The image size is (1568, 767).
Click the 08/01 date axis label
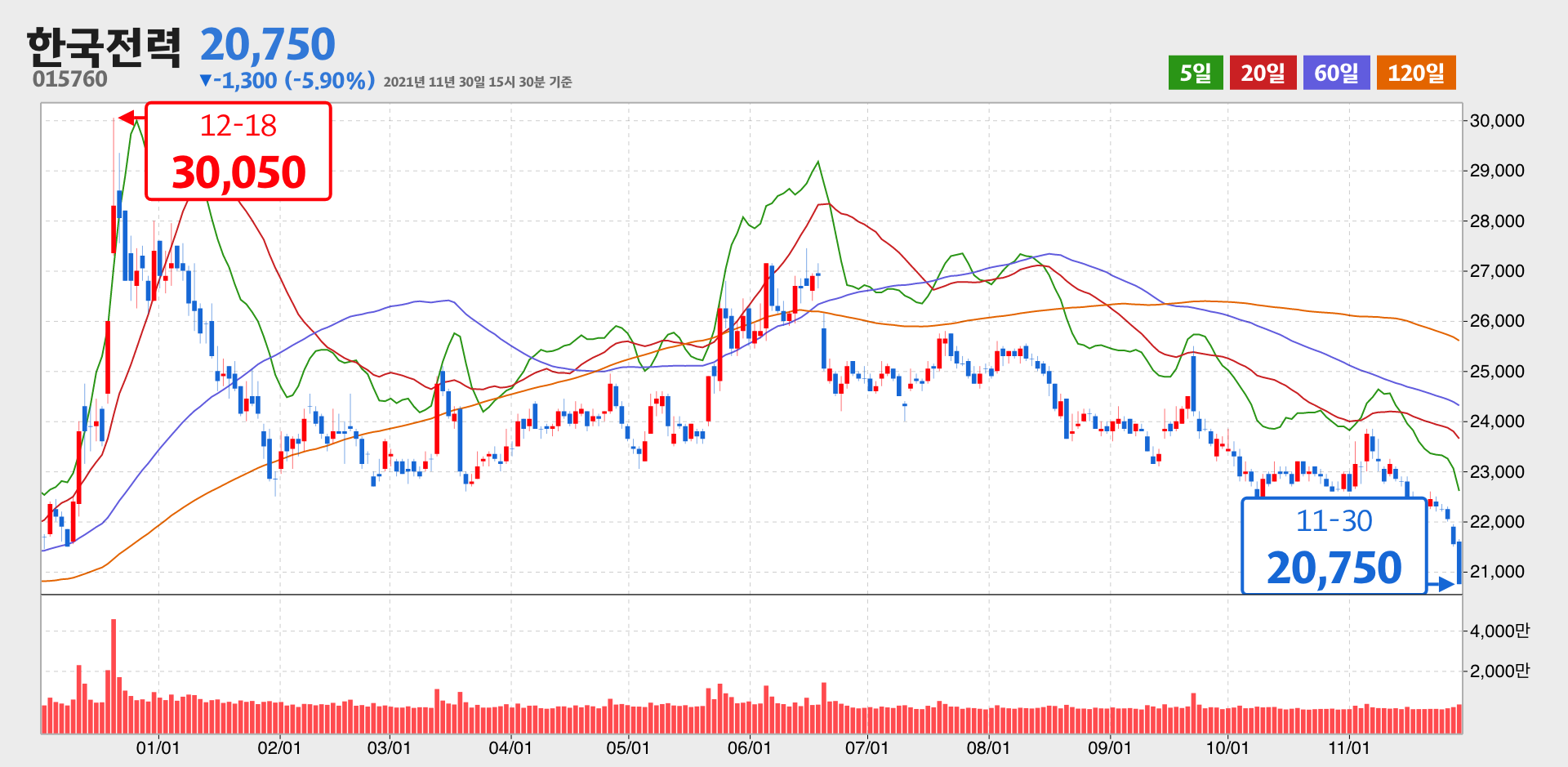tap(988, 748)
